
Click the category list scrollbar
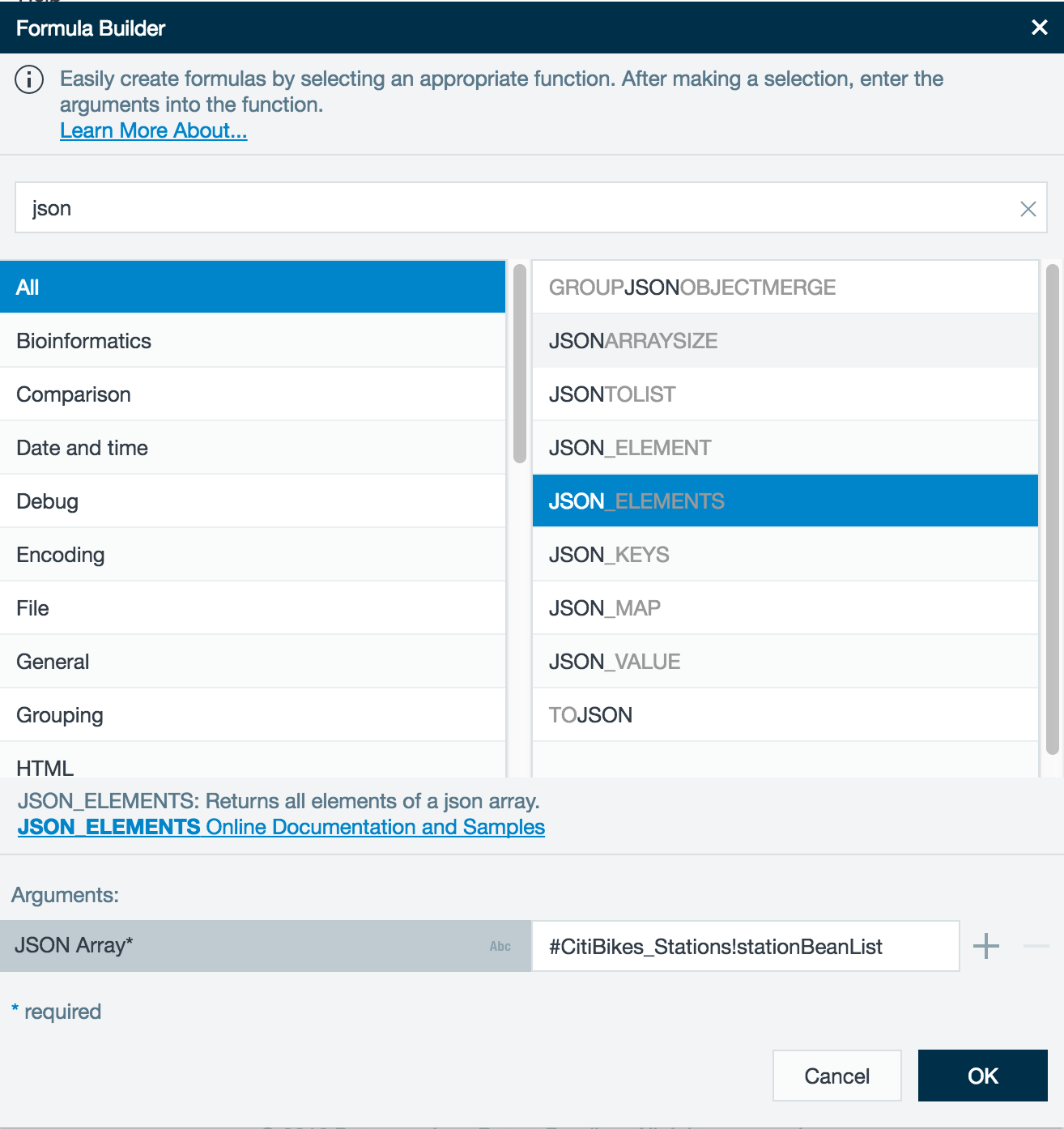tap(520, 364)
